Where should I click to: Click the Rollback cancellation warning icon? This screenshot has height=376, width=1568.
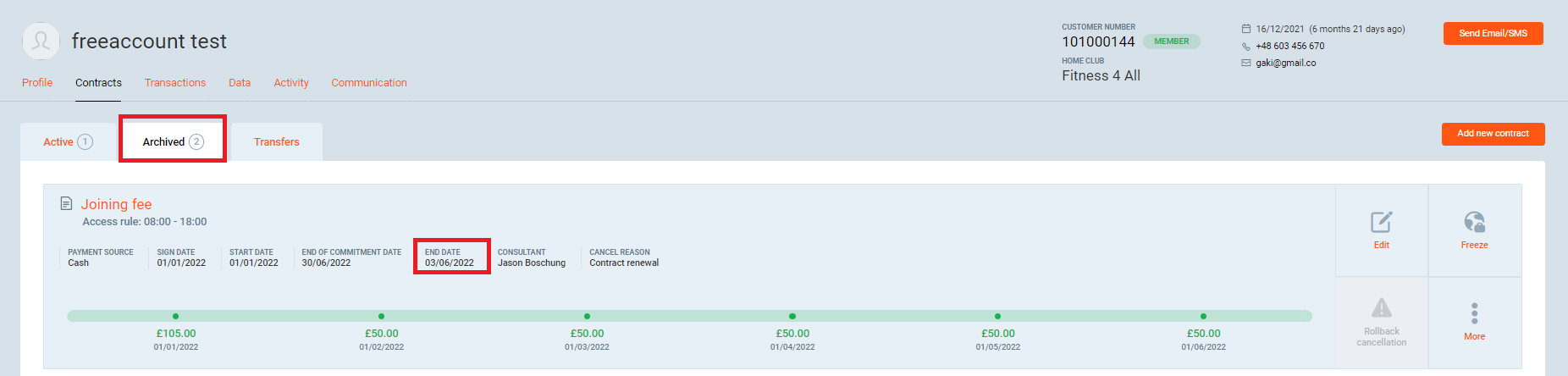click(1381, 307)
